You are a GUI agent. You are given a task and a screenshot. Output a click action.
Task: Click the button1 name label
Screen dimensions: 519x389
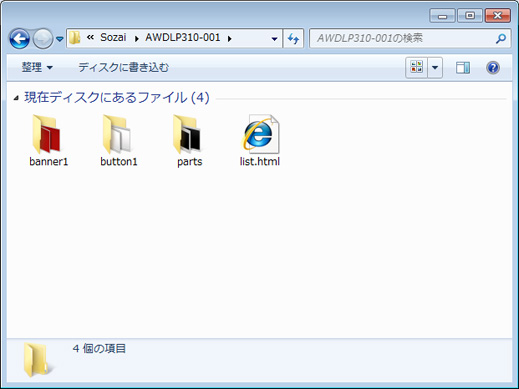coord(119,162)
